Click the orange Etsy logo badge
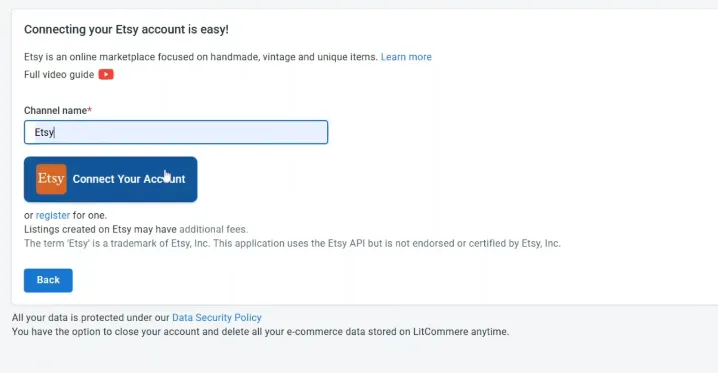Viewport: 718px width, 373px height. (51, 179)
